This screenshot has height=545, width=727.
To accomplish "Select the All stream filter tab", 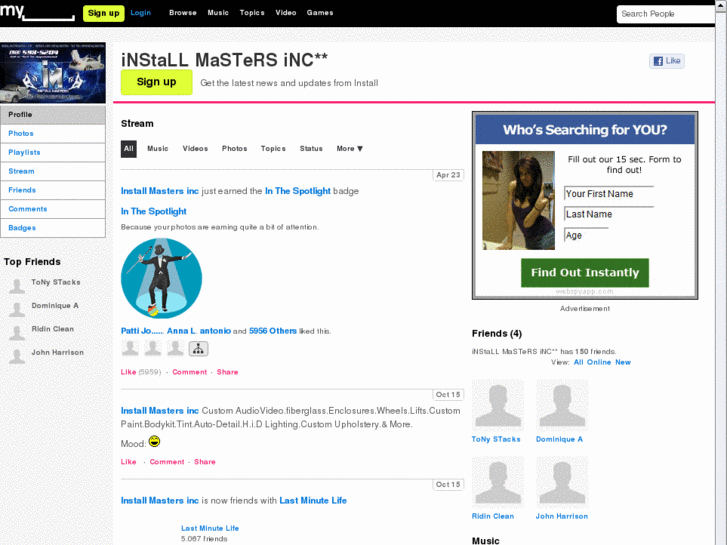I will [128, 149].
